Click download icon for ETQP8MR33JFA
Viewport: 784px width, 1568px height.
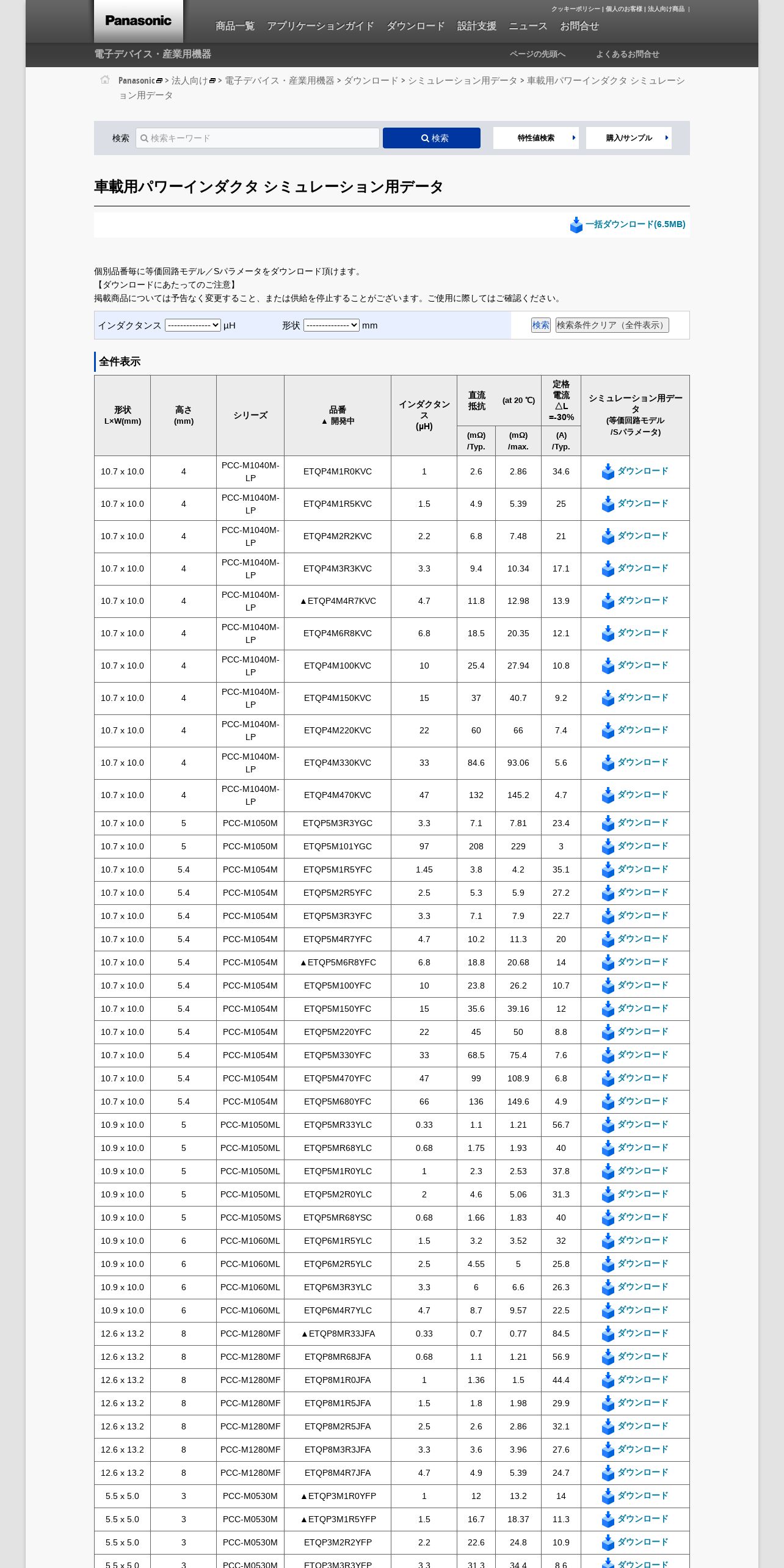pyautogui.click(x=608, y=1334)
